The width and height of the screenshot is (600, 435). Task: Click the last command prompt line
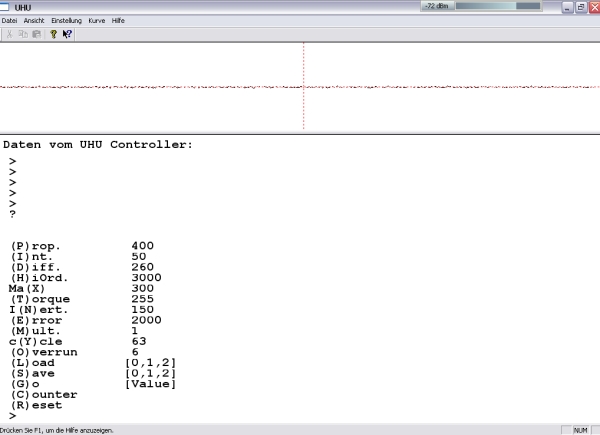[x=13, y=416]
